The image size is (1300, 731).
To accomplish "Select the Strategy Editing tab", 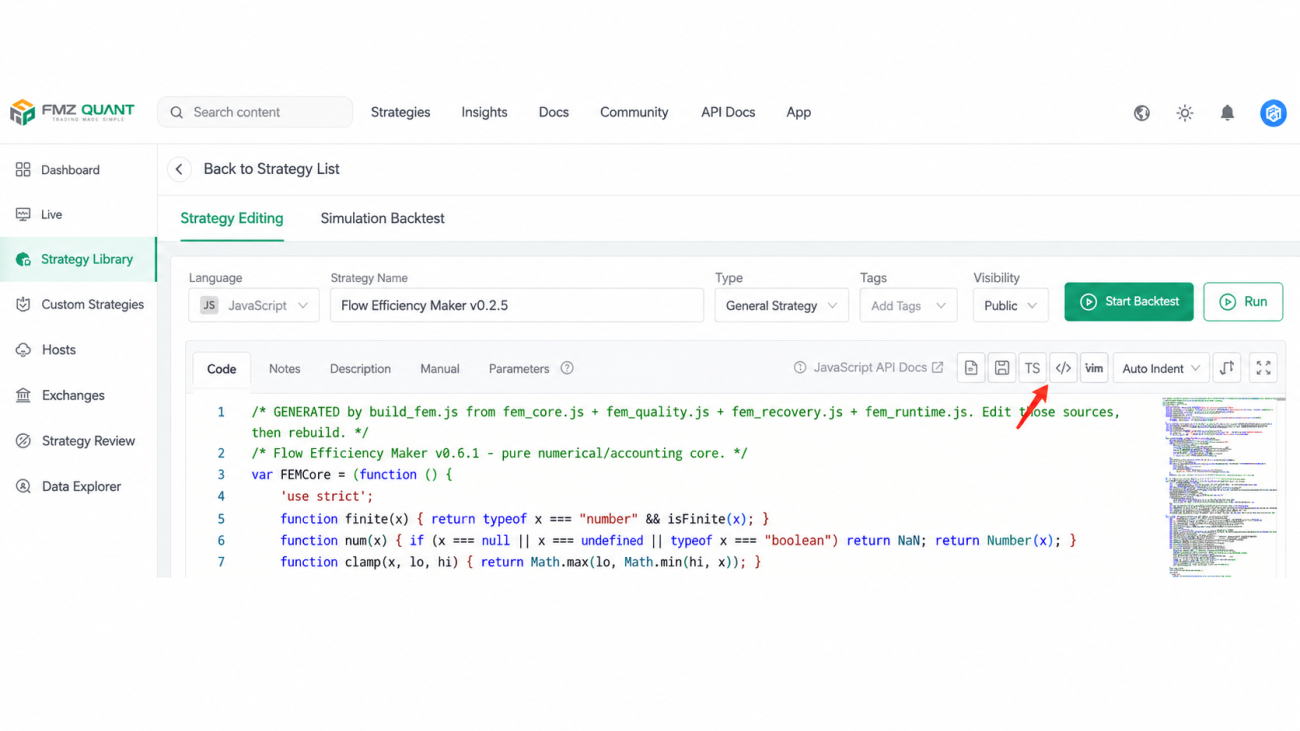I will tap(232, 218).
